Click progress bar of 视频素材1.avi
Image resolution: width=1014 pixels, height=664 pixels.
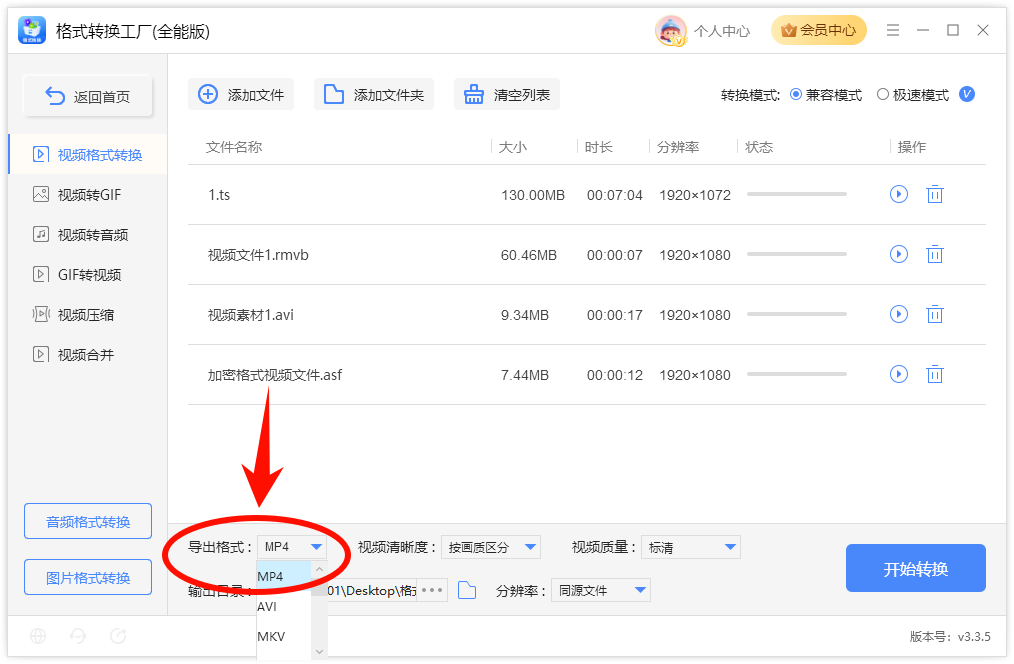[x=797, y=314]
